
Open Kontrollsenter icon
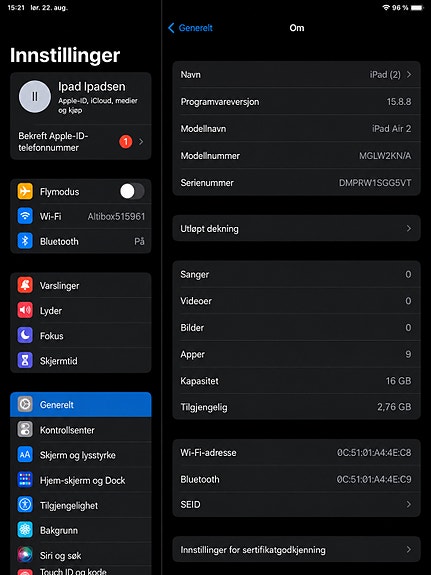click(x=25, y=430)
